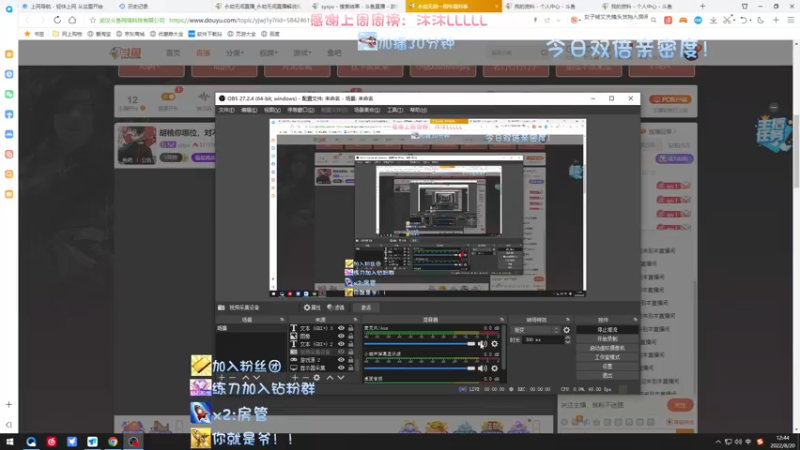Click the OBS preview canvas thumbnail

pyautogui.click(x=428, y=208)
